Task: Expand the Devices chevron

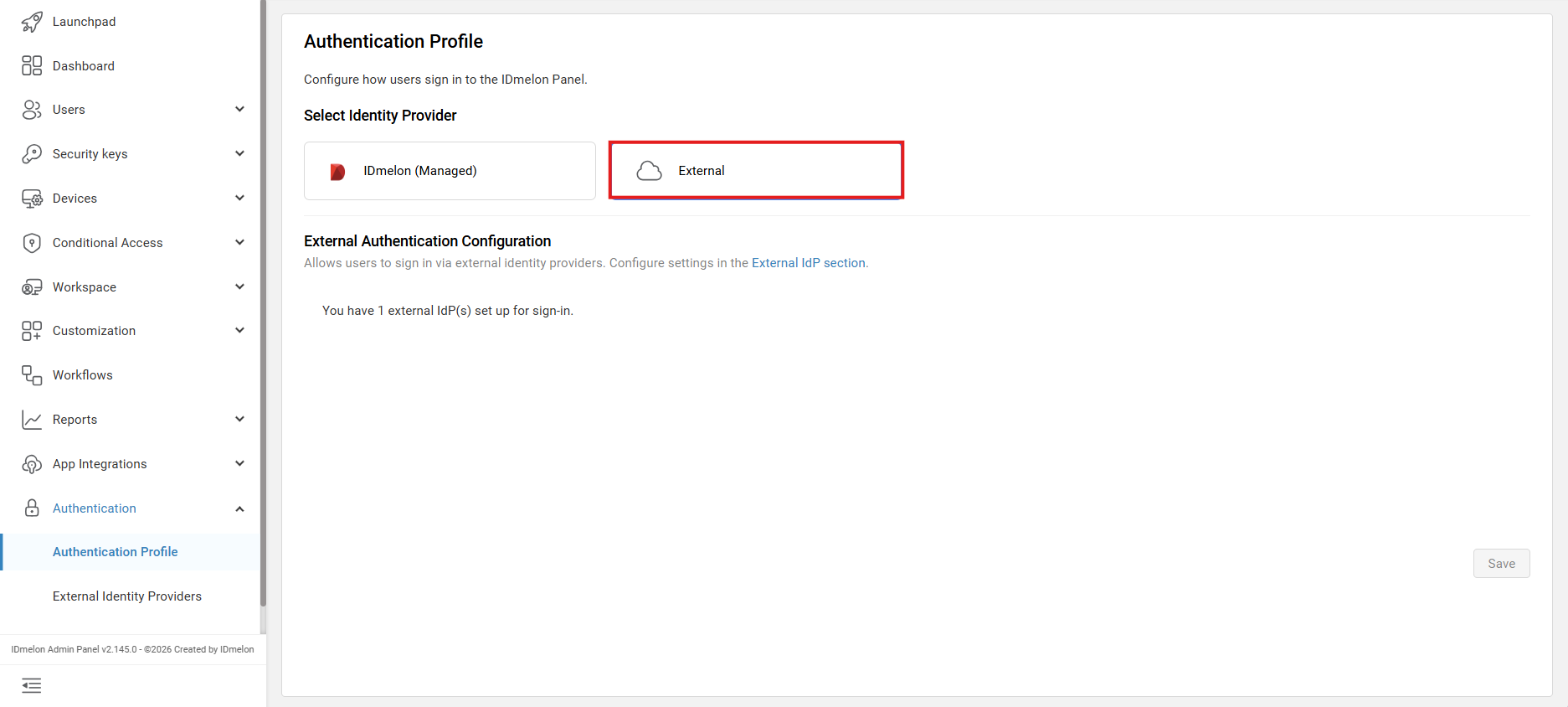Action: 239,199
